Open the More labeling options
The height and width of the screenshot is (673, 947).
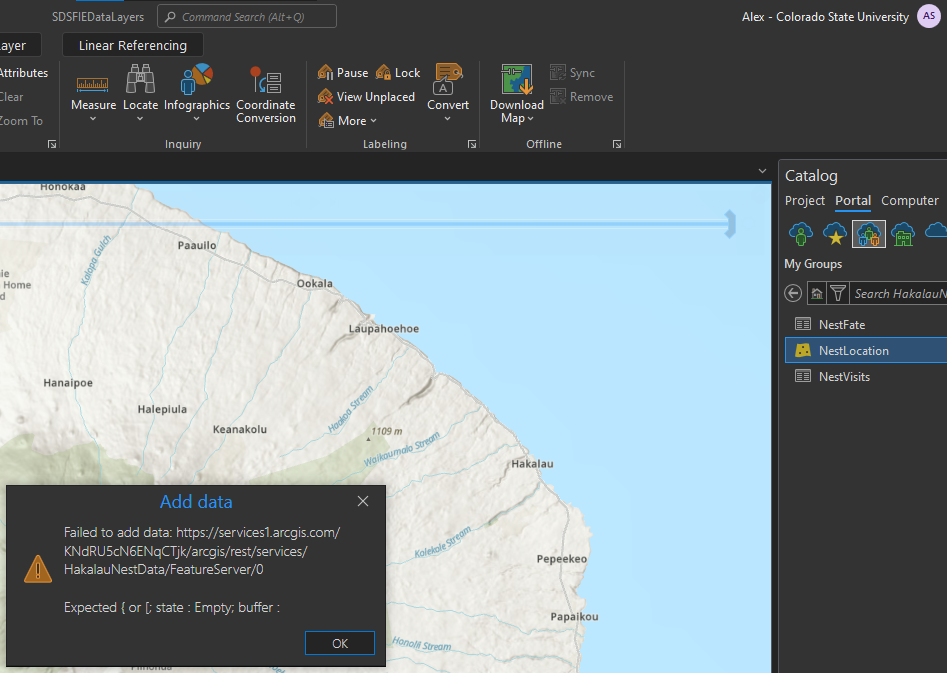[347, 121]
